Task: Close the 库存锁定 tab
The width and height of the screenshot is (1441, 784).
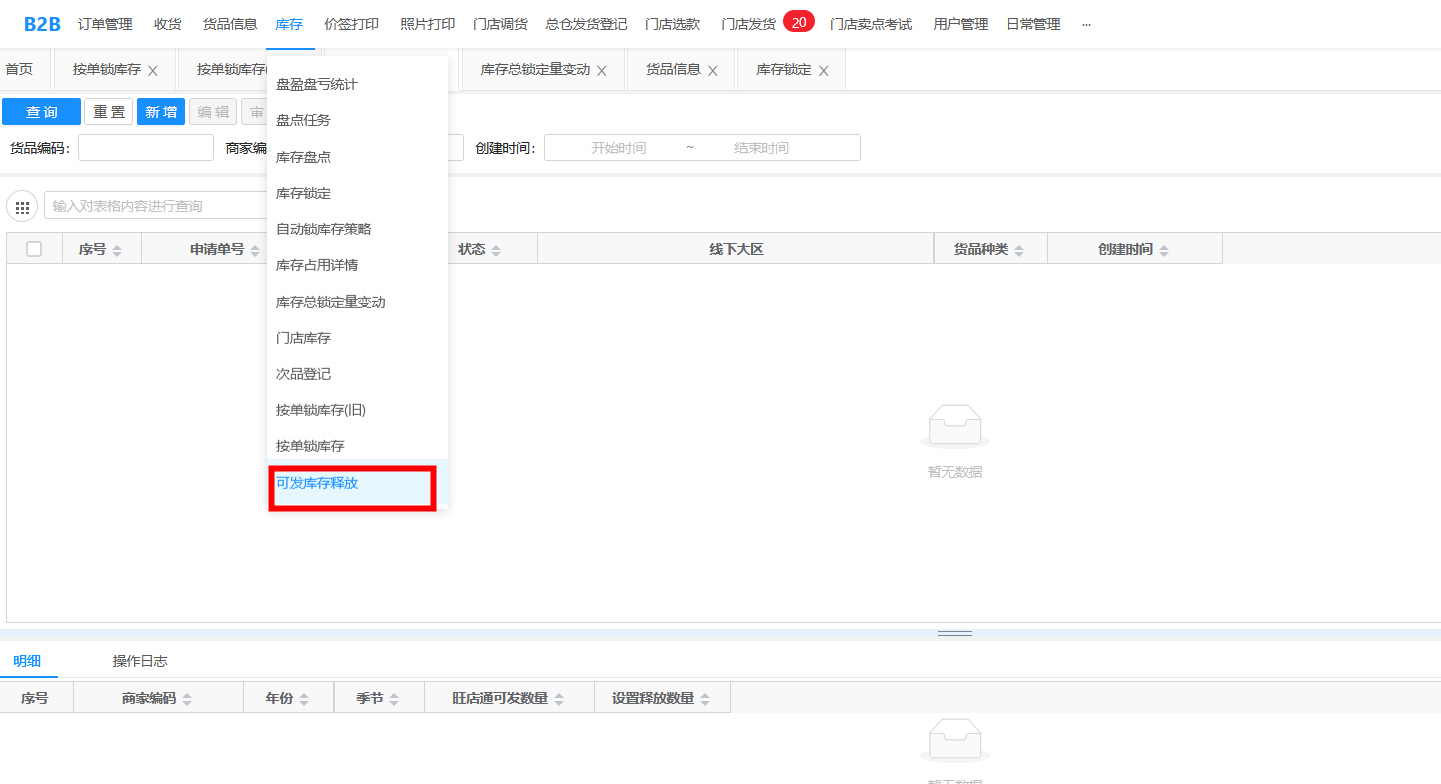Action: [824, 71]
